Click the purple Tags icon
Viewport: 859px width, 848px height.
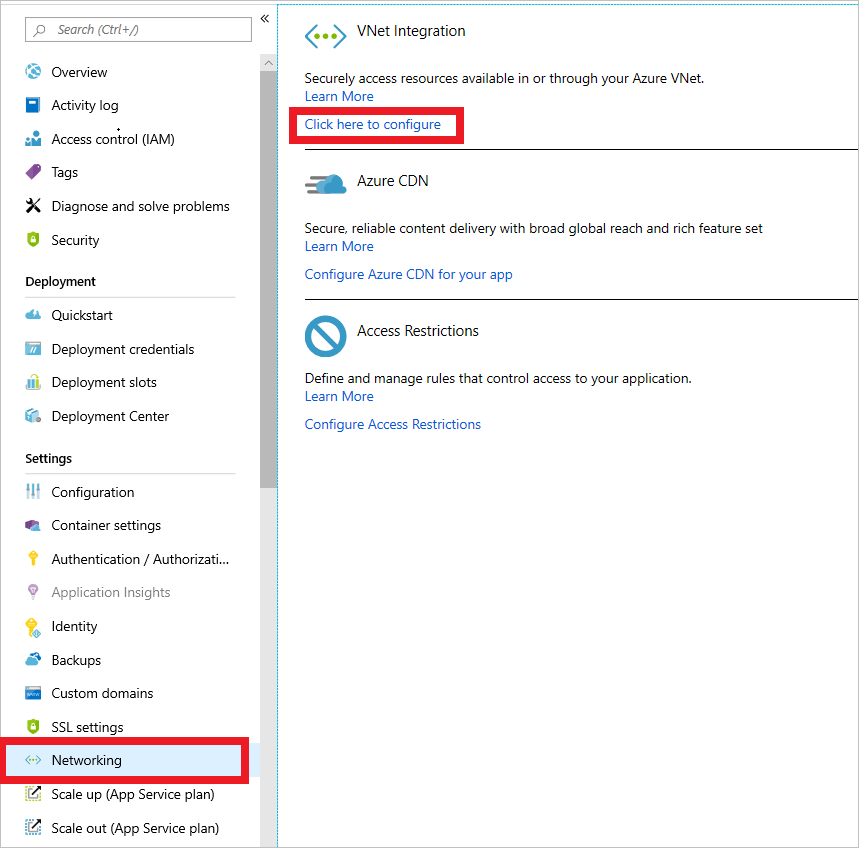[x=33, y=172]
